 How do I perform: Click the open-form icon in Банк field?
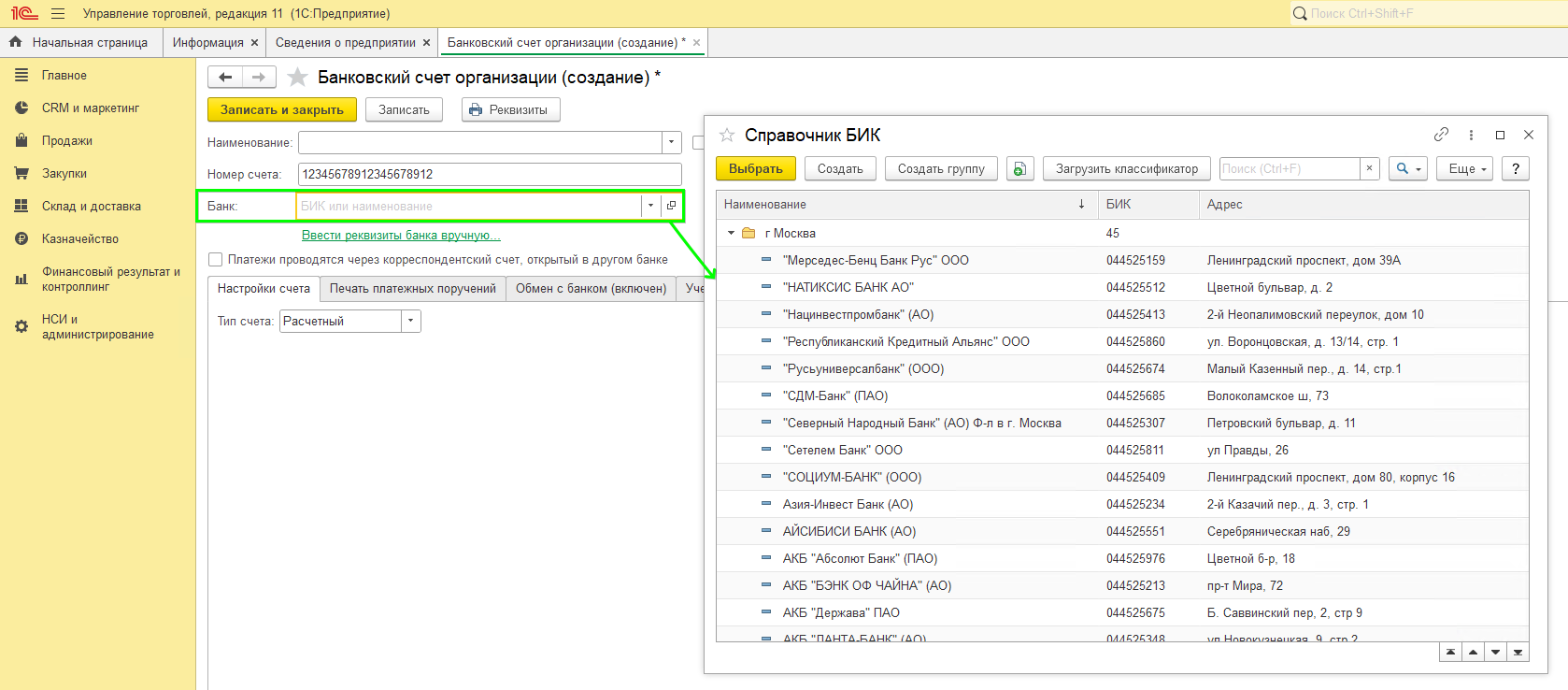click(671, 206)
